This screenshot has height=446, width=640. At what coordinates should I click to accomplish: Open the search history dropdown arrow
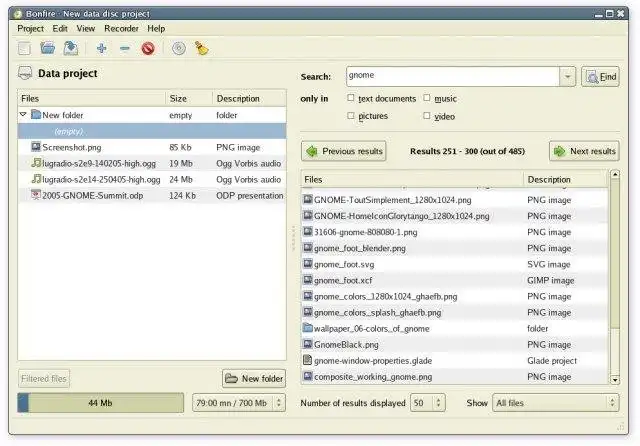tap(567, 77)
